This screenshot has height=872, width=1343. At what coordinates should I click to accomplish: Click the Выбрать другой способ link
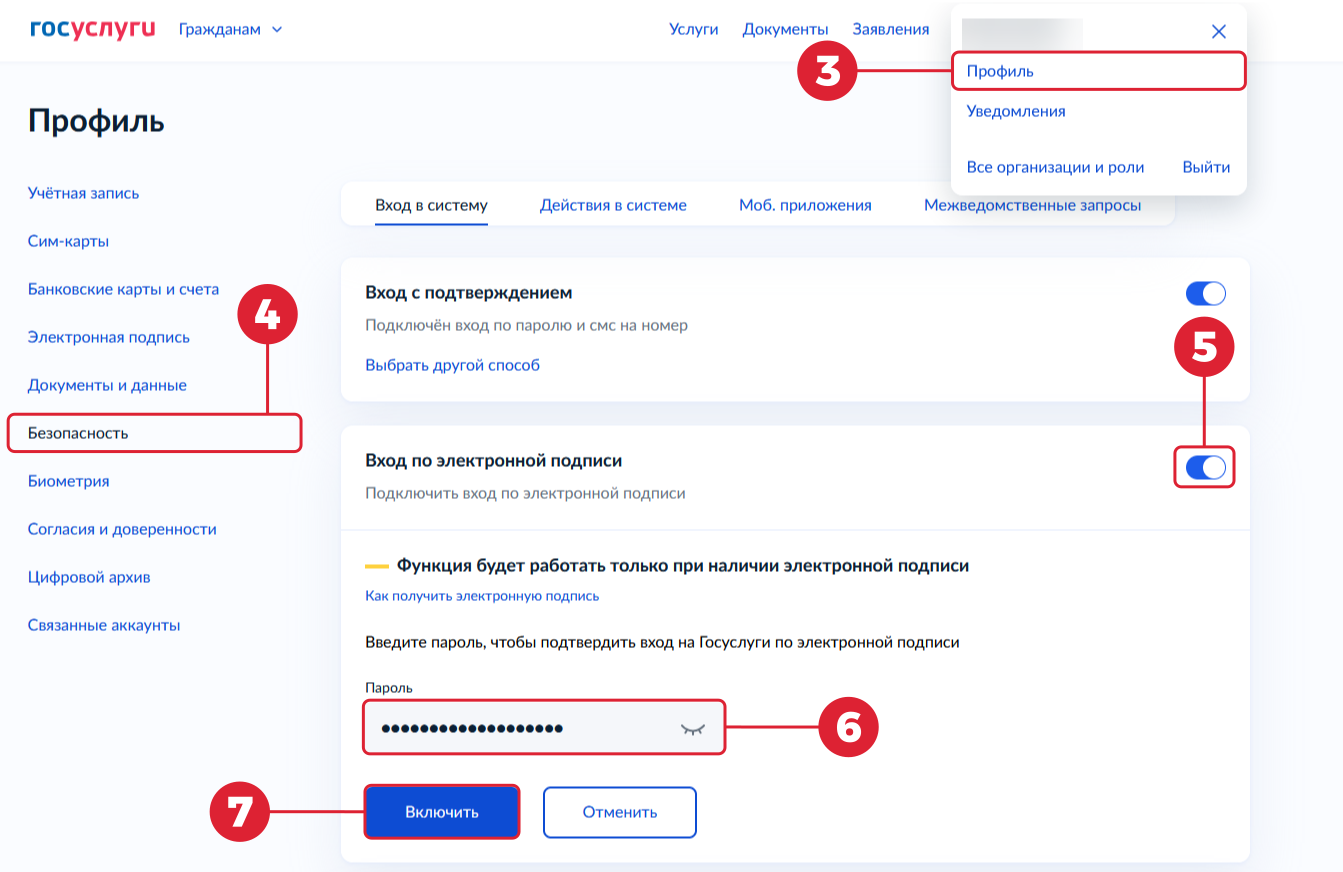tap(452, 365)
